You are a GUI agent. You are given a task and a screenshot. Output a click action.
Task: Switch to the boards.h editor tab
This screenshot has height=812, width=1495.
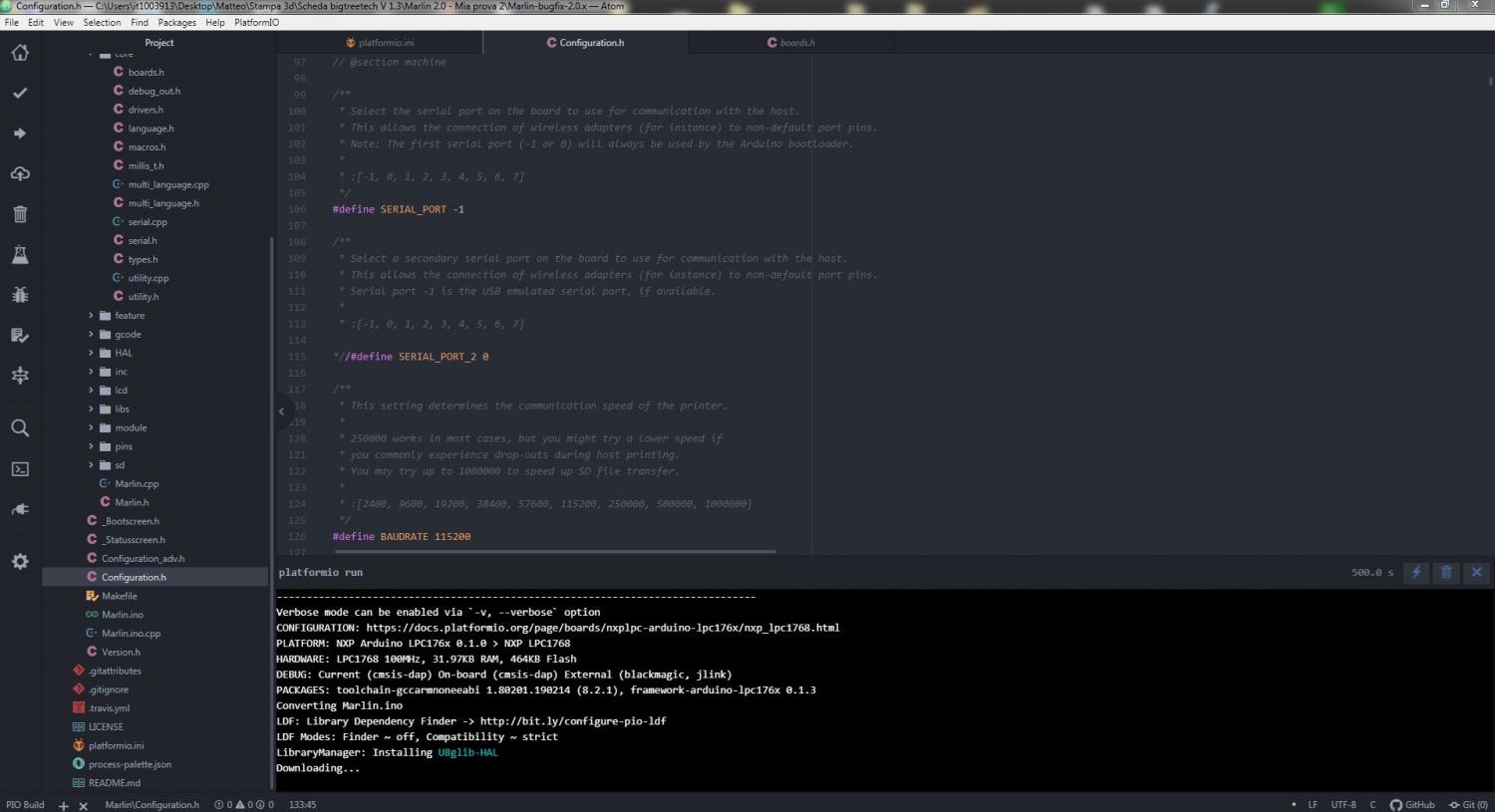(790, 43)
